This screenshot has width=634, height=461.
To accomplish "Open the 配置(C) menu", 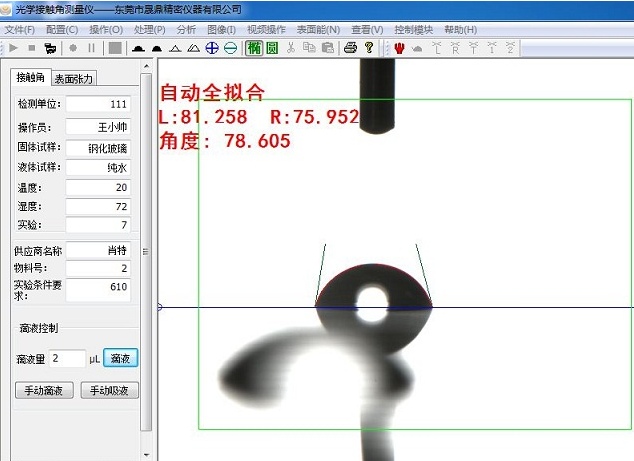I will (62, 30).
